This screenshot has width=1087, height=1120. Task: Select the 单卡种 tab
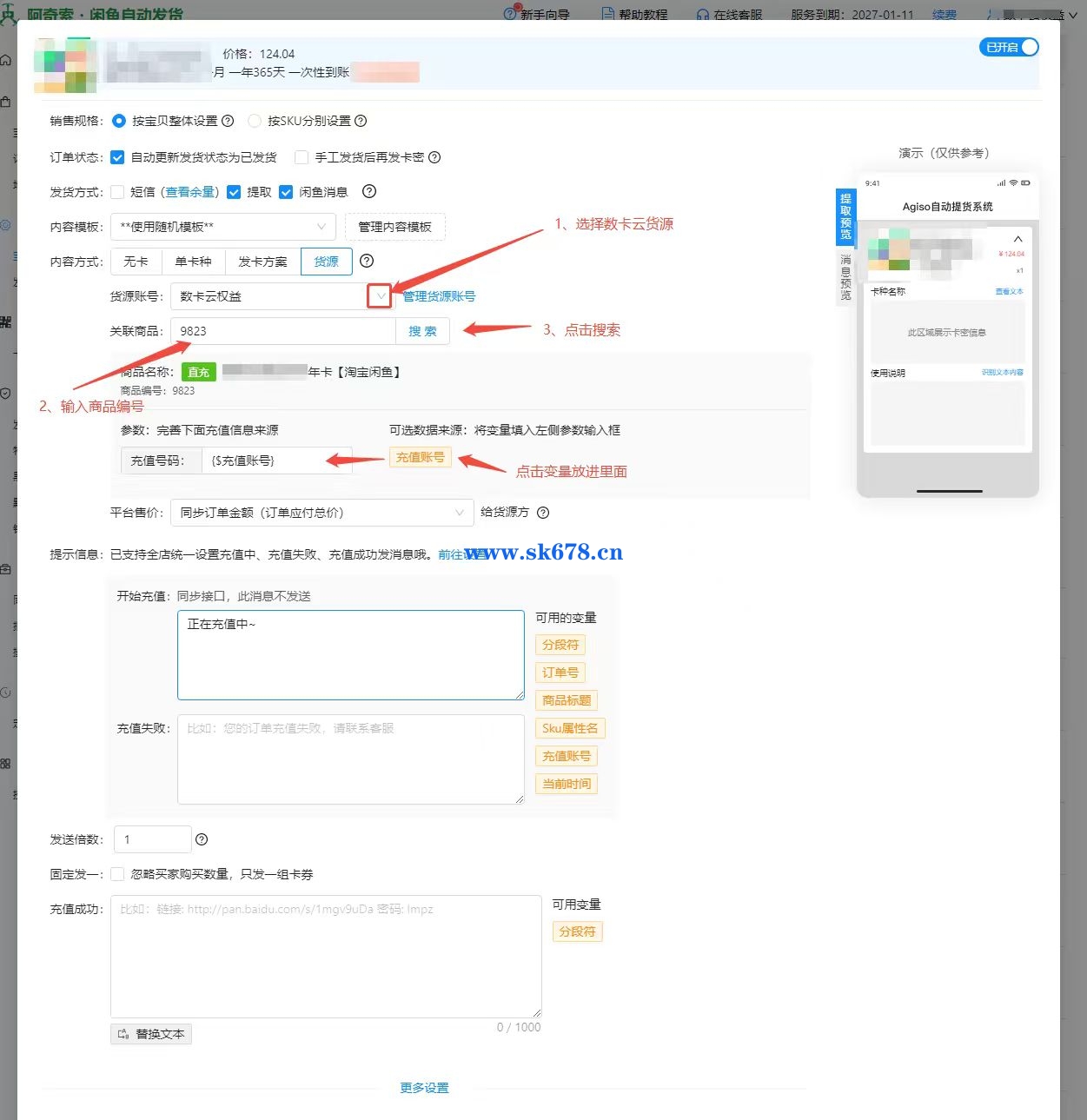pyautogui.click(x=193, y=262)
